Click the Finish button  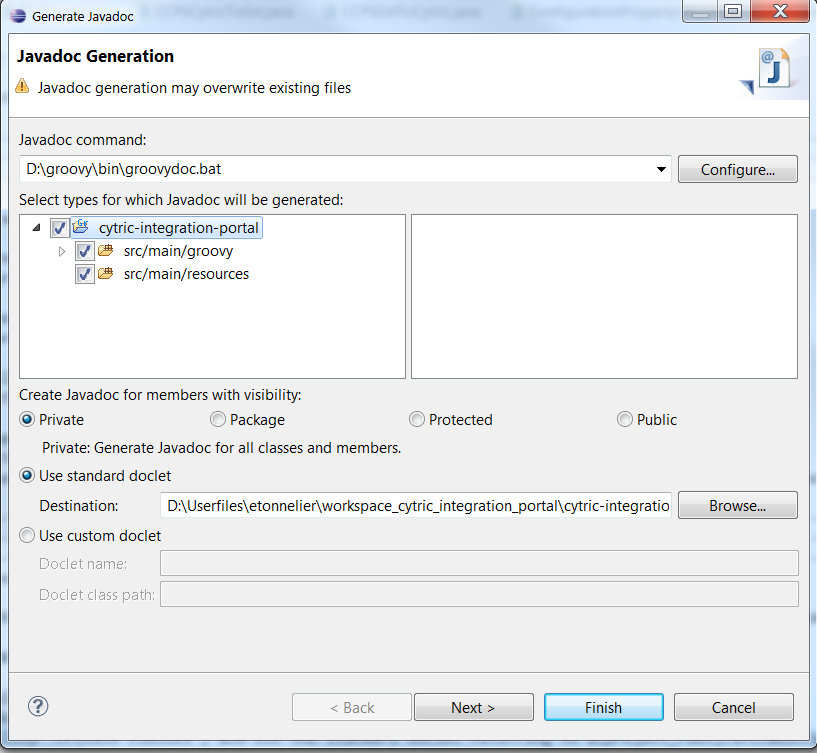[x=603, y=707]
